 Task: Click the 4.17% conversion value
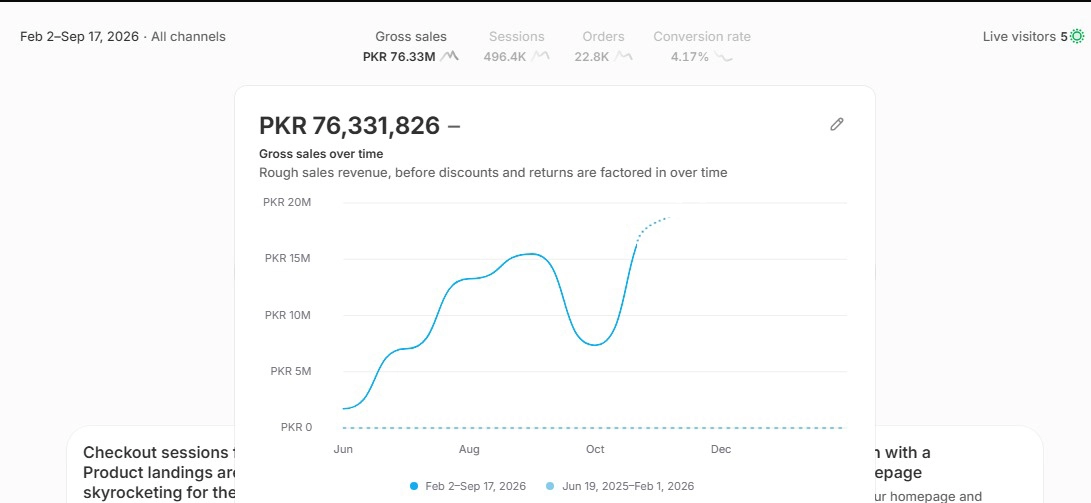click(x=690, y=57)
